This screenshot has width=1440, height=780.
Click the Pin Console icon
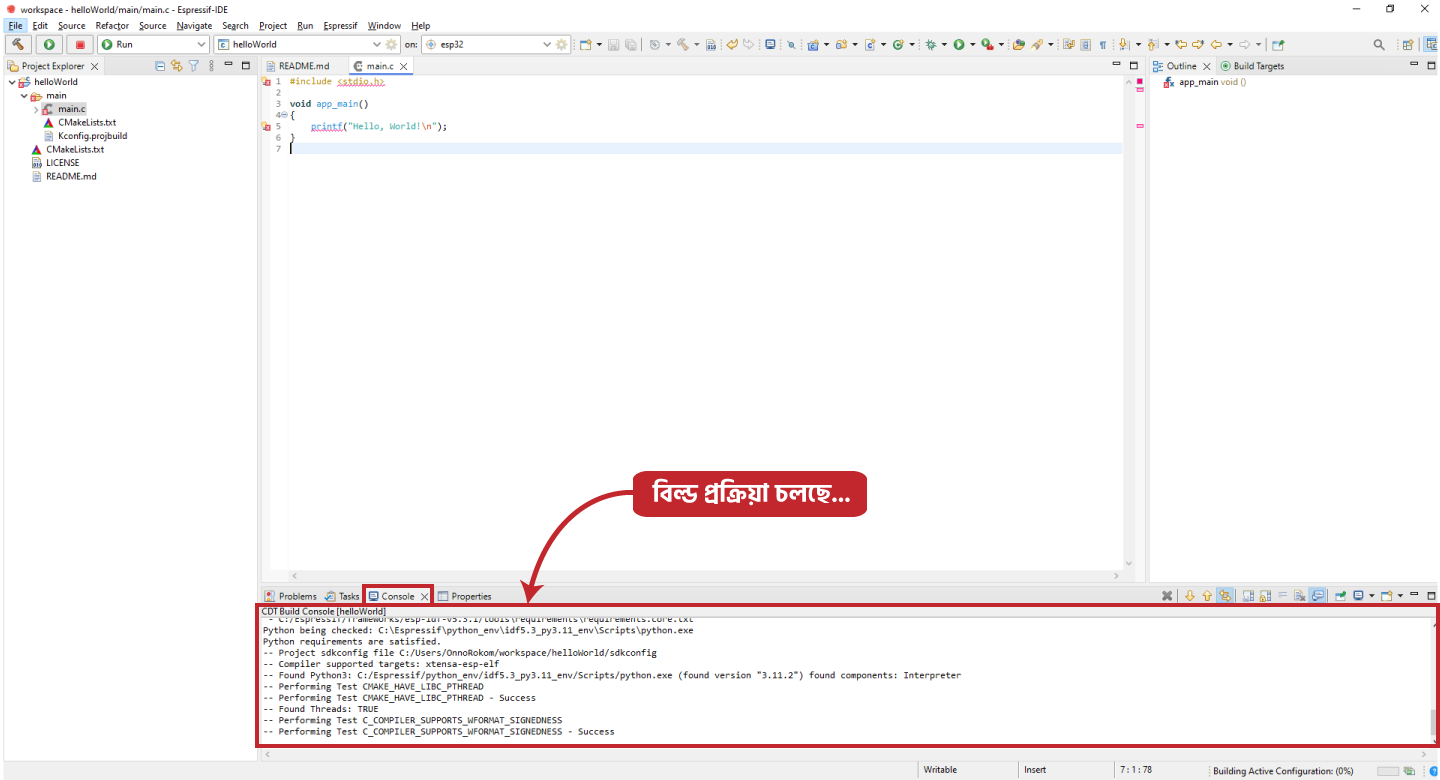pyautogui.click(x=1340, y=596)
